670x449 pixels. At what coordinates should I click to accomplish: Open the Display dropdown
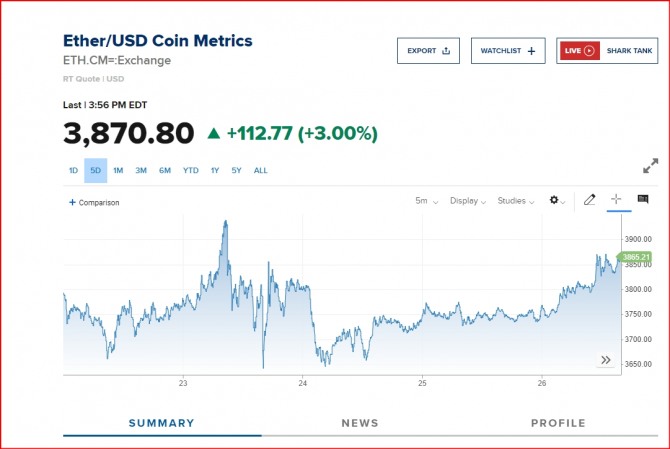click(x=467, y=201)
